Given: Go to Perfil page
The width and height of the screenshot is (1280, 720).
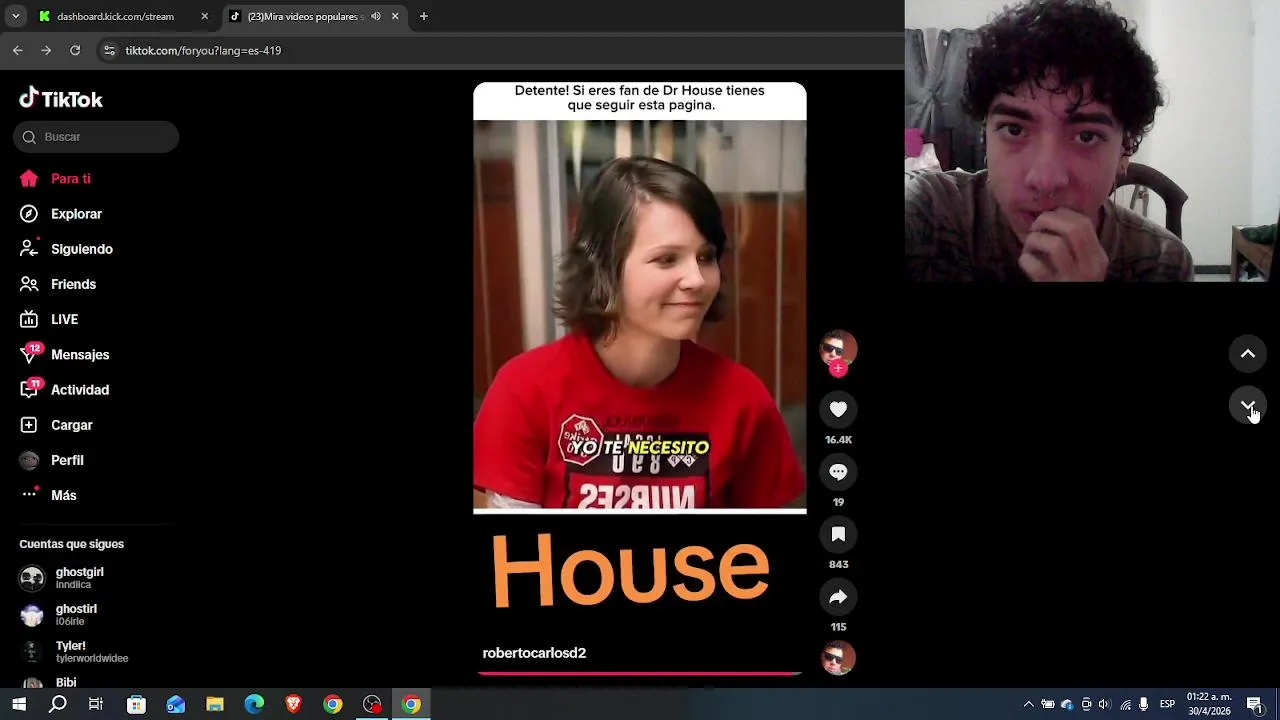Looking at the screenshot, I should click(53, 460).
